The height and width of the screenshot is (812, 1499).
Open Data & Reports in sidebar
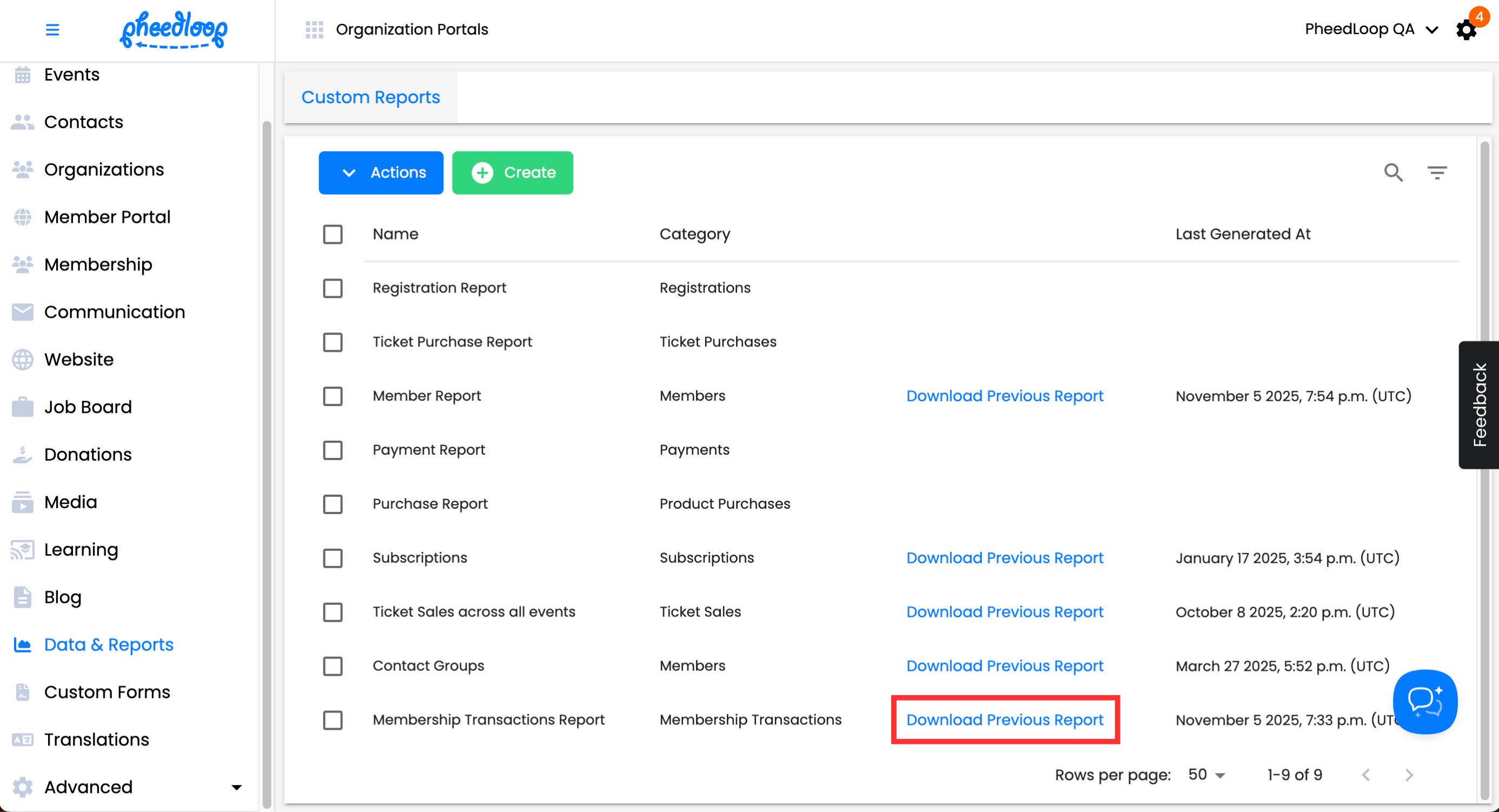[109, 644]
